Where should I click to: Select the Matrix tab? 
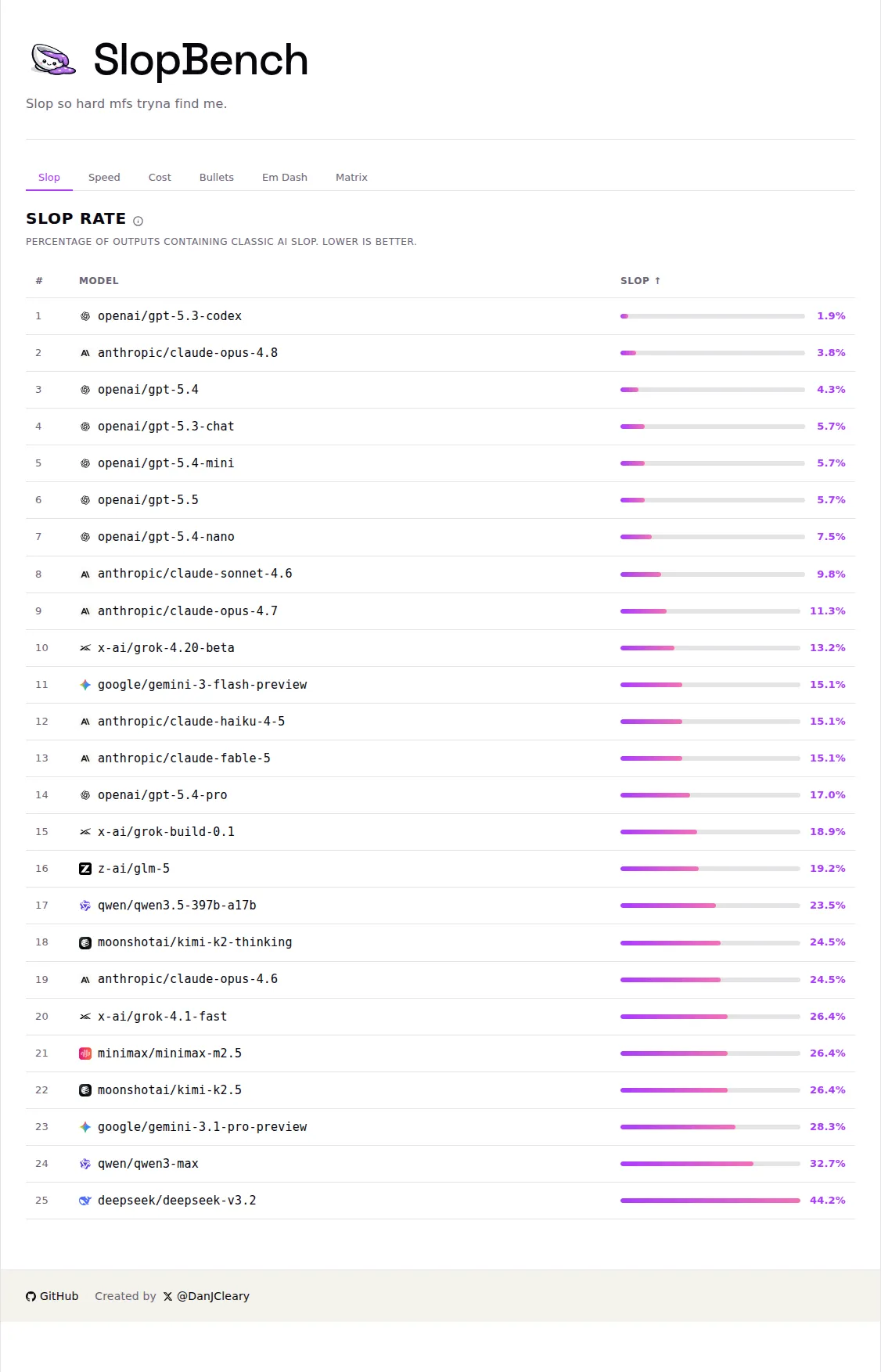coord(351,178)
